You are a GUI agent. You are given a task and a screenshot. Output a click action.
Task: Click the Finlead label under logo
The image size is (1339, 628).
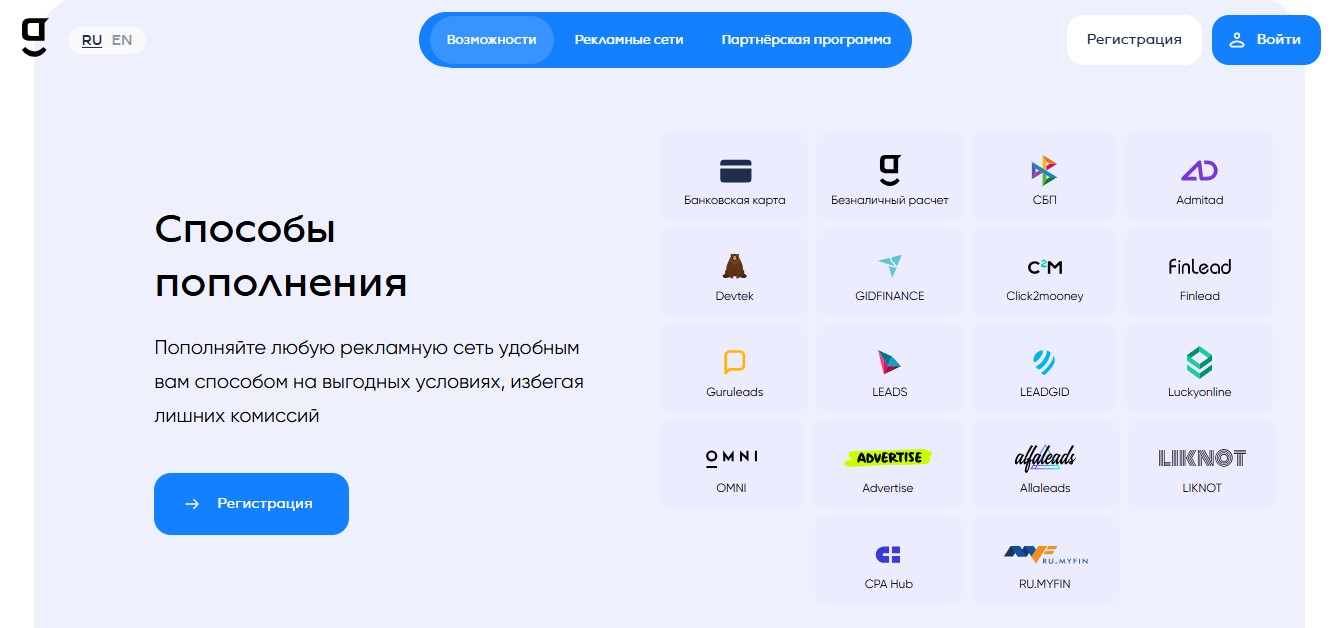point(1199,296)
